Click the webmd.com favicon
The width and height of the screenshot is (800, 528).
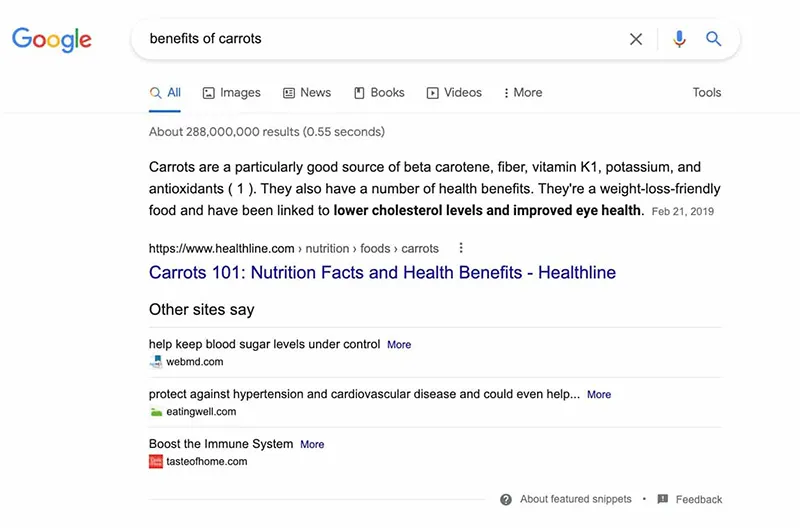tap(156, 362)
